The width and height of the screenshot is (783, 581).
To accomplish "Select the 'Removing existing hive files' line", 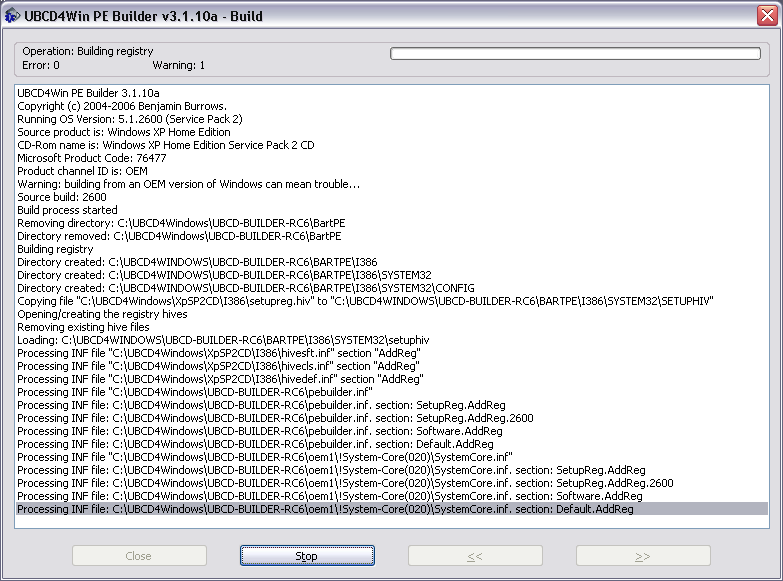I will 84,327.
